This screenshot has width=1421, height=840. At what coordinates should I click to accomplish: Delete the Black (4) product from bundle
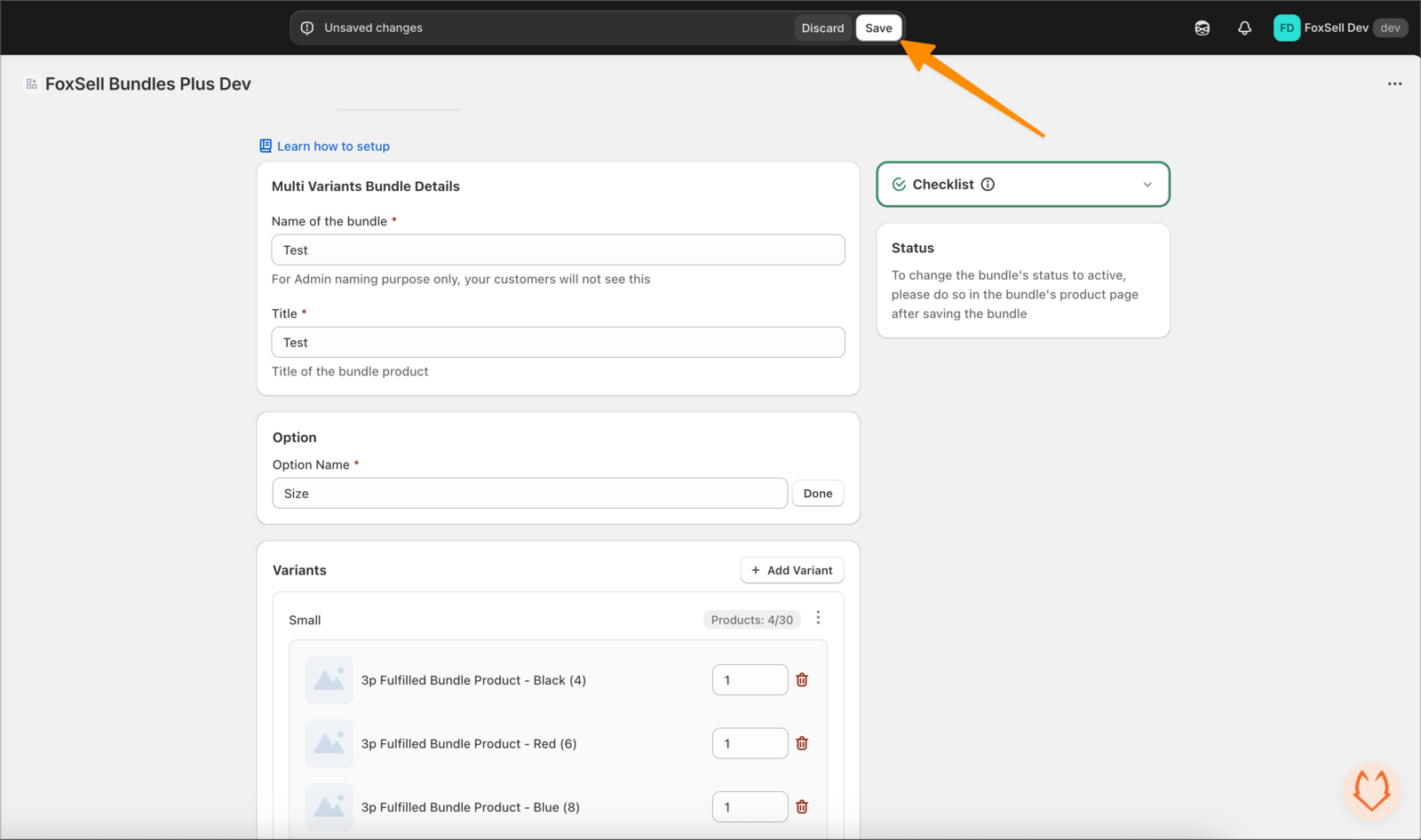802,680
